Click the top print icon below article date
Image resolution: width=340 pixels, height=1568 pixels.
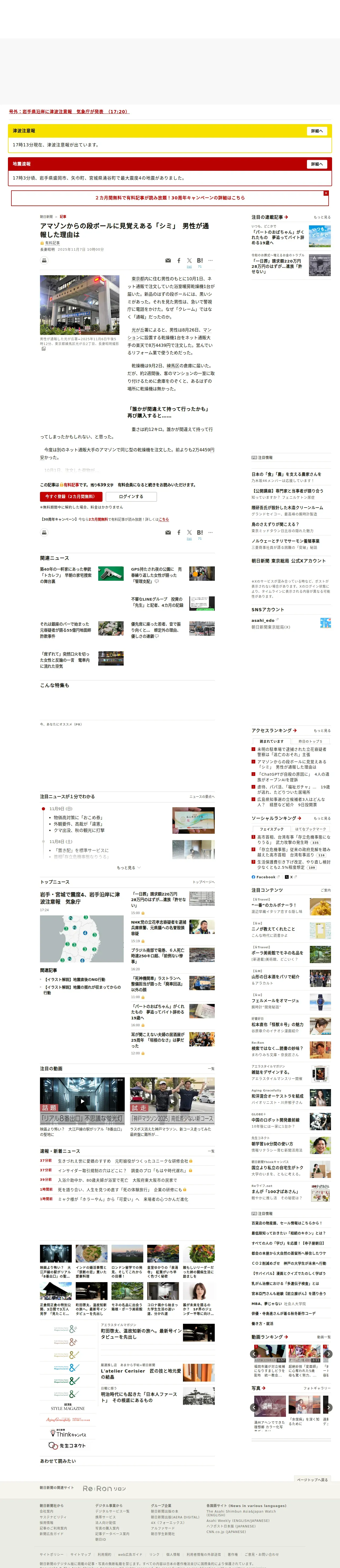(x=44, y=260)
